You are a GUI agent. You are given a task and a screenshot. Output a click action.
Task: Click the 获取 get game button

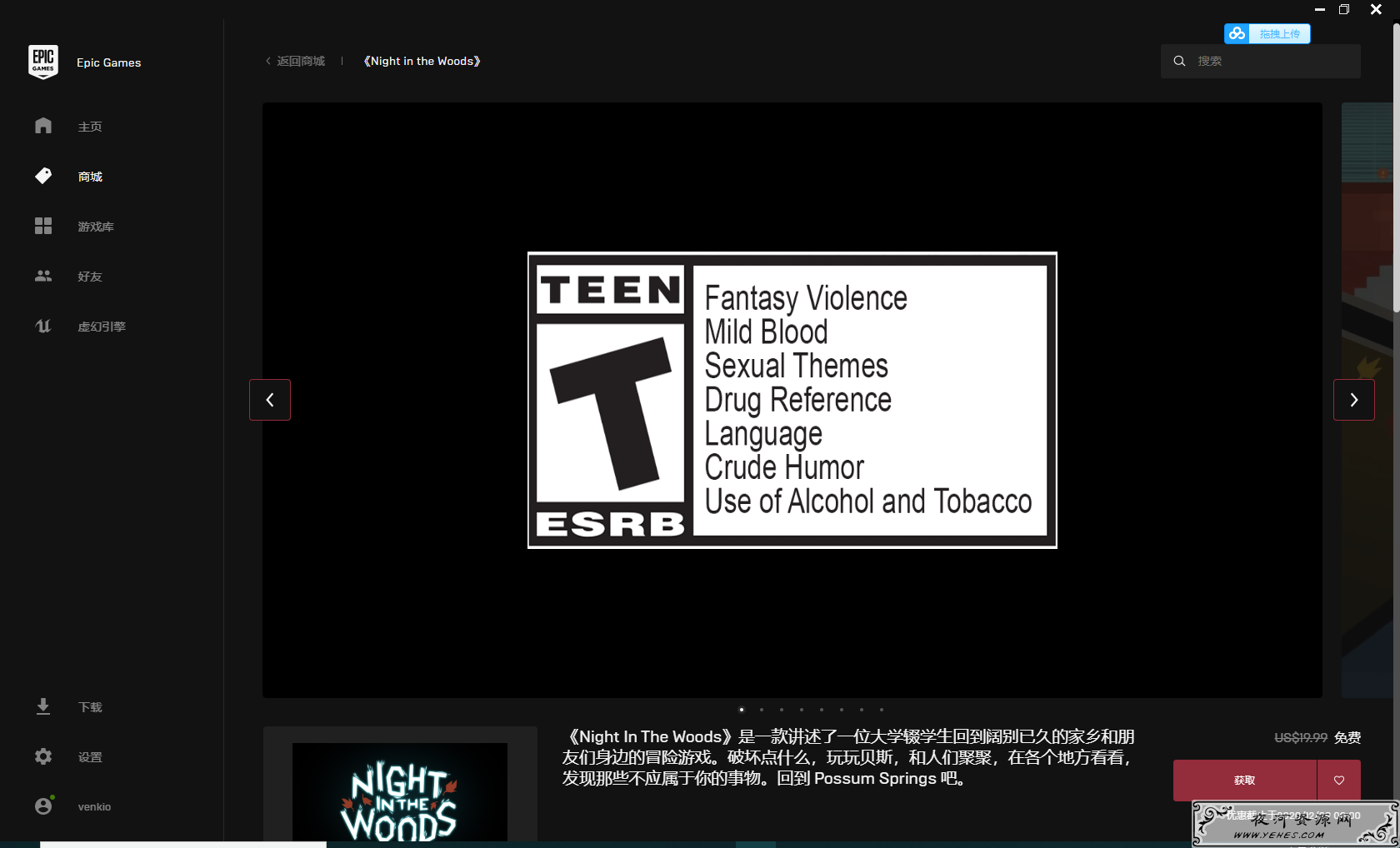click(1245, 781)
